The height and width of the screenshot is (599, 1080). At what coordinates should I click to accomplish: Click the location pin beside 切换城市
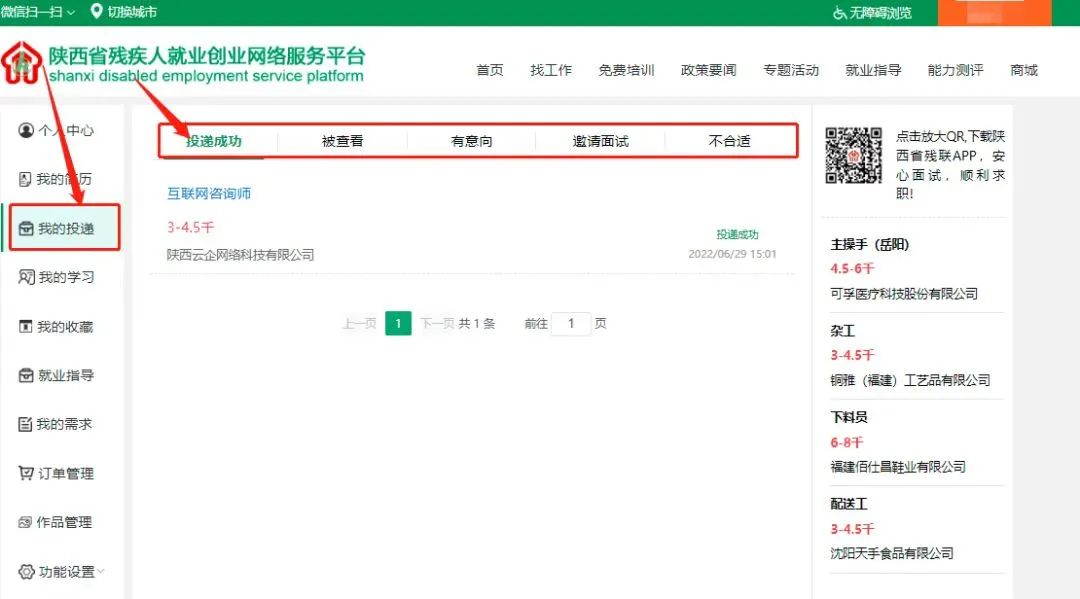pos(95,12)
